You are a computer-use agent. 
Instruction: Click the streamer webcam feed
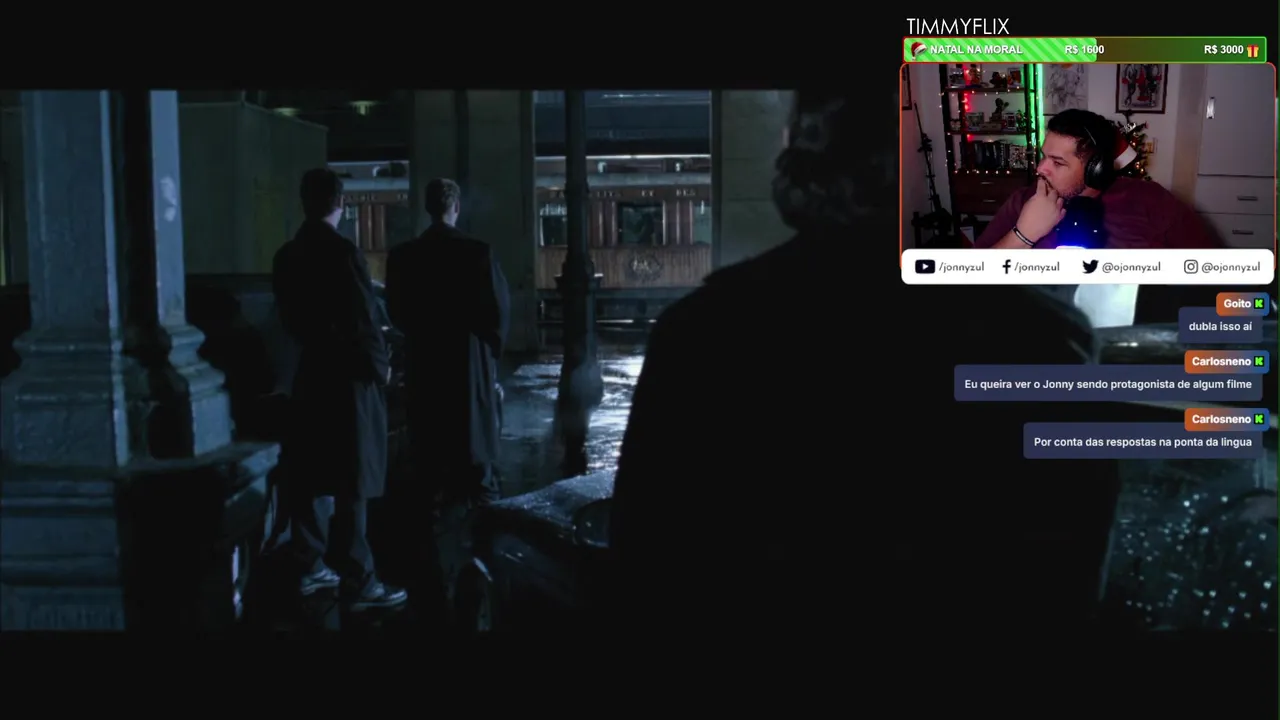[1088, 156]
